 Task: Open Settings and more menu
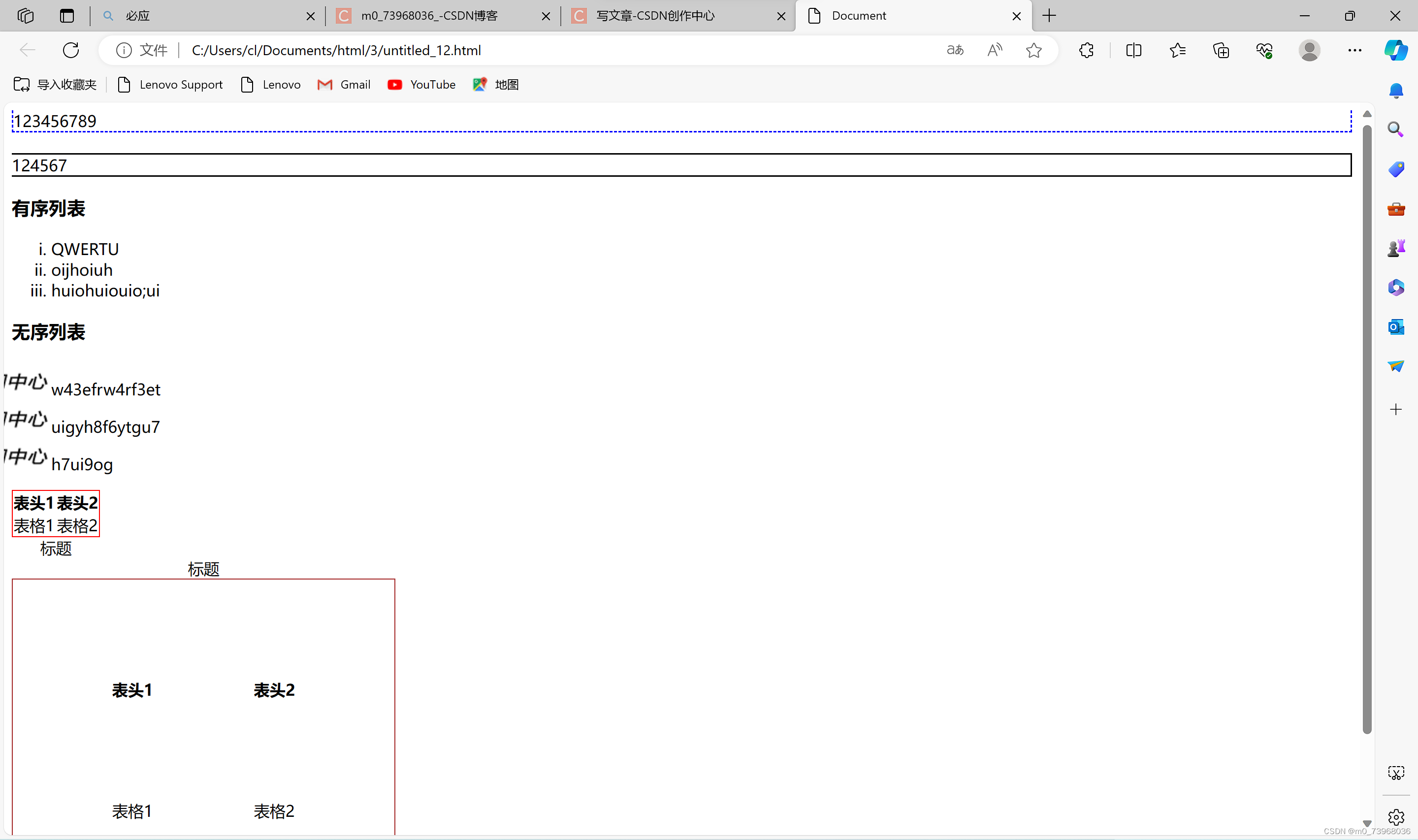pyautogui.click(x=1354, y=50)
